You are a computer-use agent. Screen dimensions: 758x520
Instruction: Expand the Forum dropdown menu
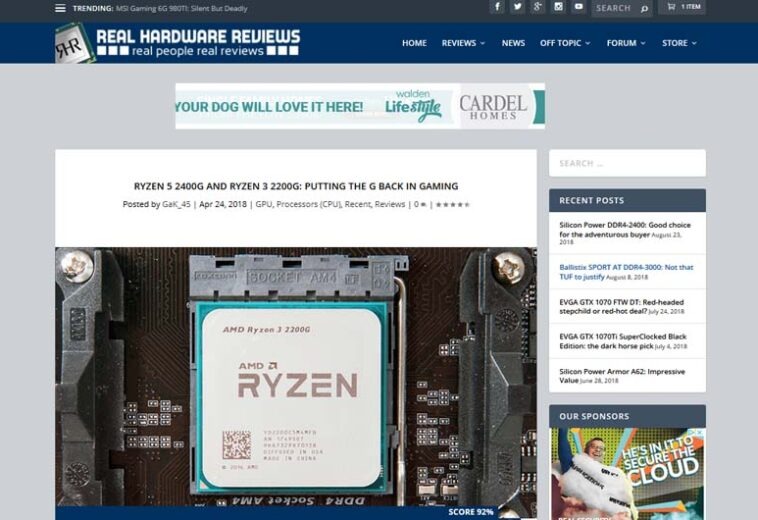(x=626, y=43)
